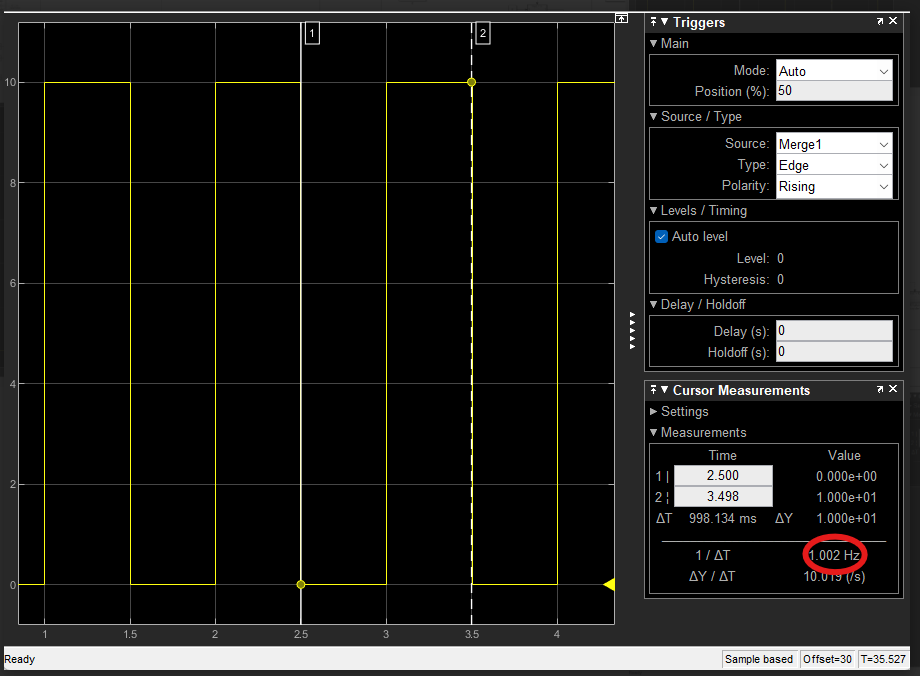Collapse the Main section
920x676 pixels.
(654, 43)
